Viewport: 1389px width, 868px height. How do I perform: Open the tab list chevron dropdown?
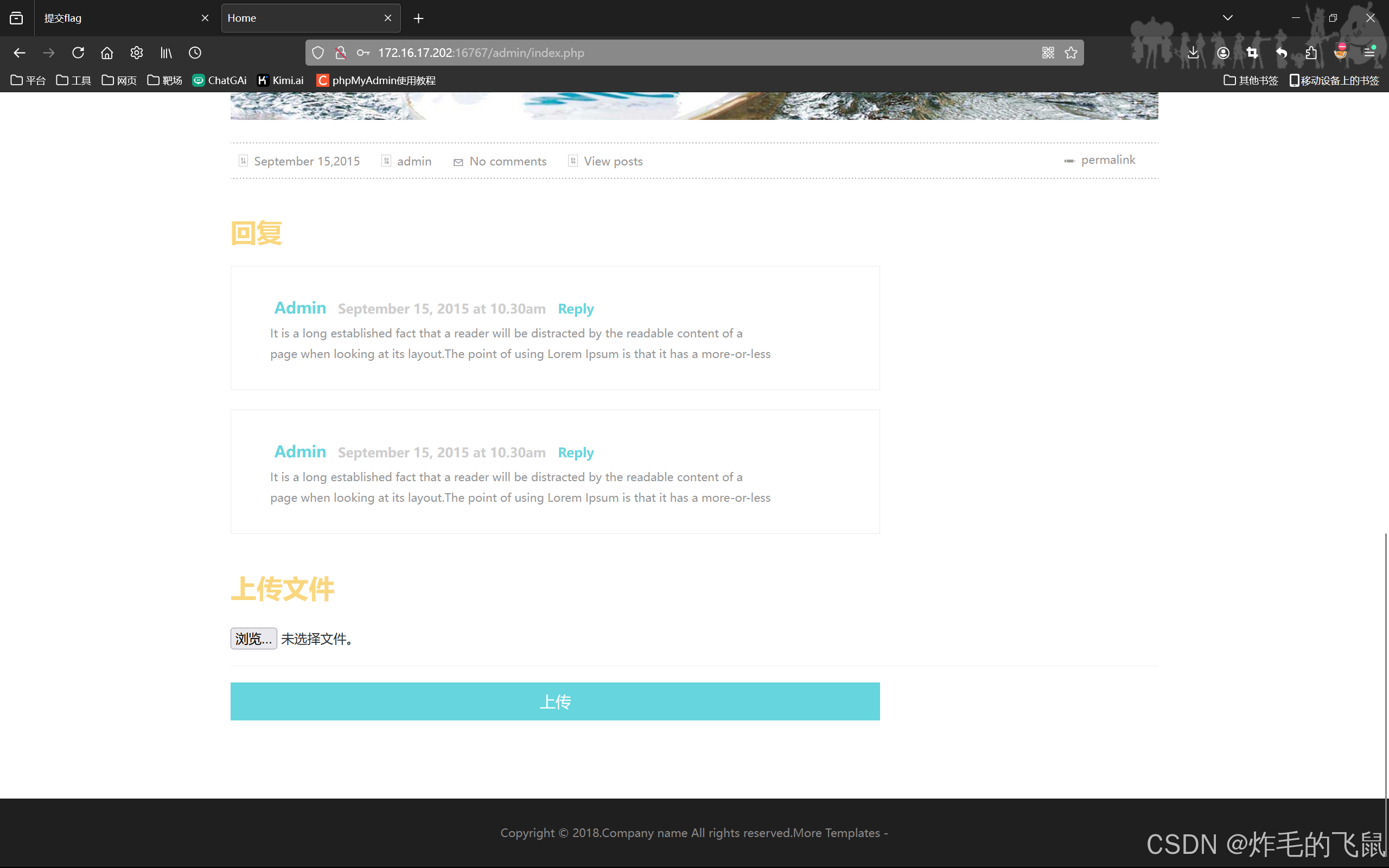coord(1228,18)
